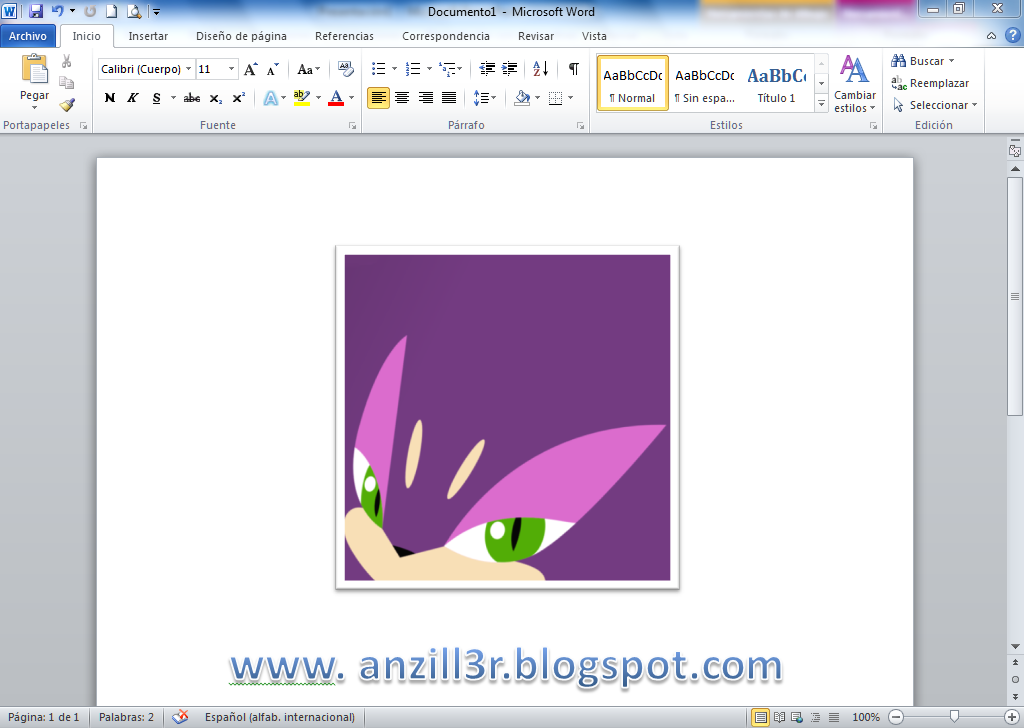Switch to the Insertar tab
Viewport: 1024px width, 728px height.
coord(148,36)
